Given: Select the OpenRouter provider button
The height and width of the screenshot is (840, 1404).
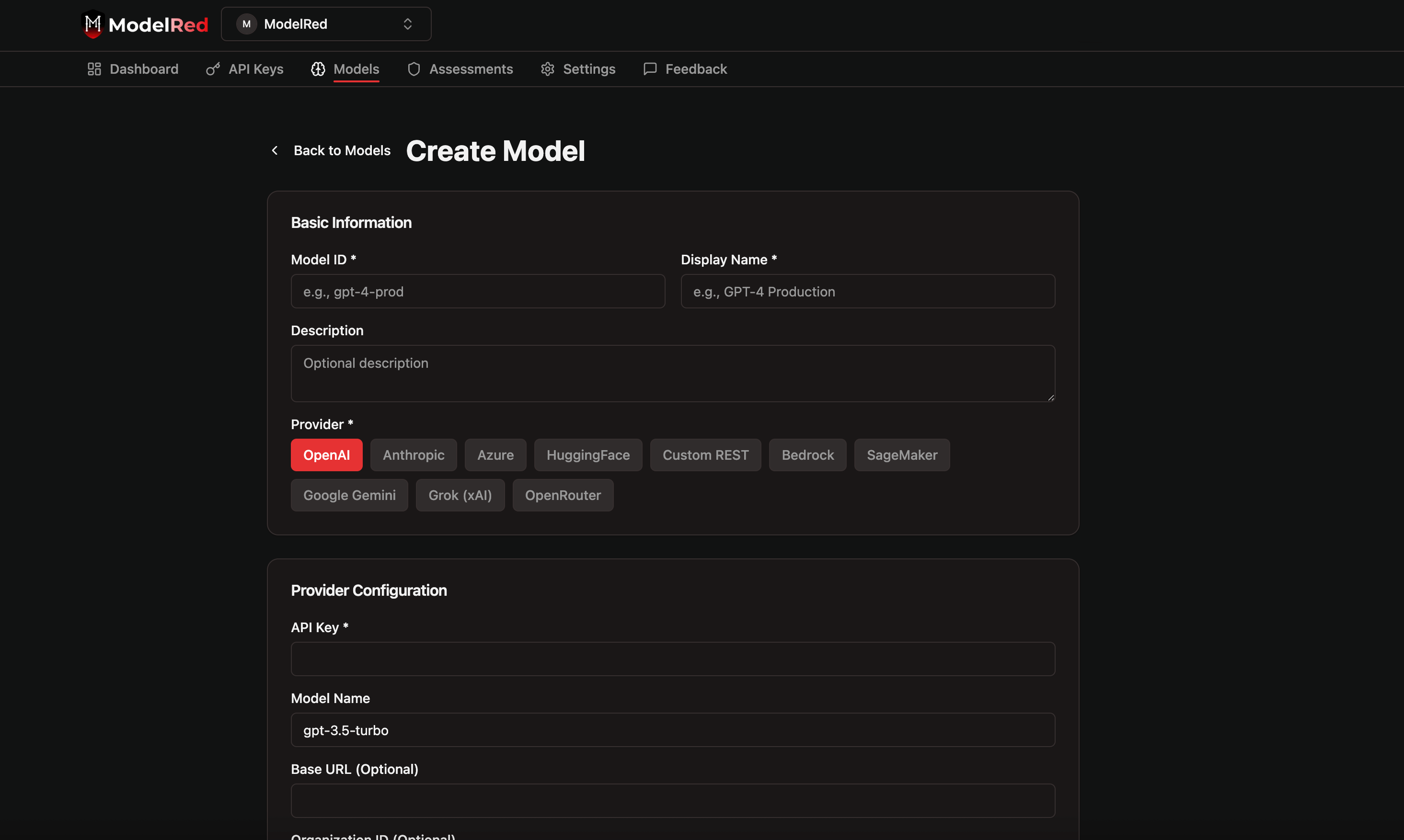Looking at the screenshot, I should pyautogui.click(x=563, y=495).
